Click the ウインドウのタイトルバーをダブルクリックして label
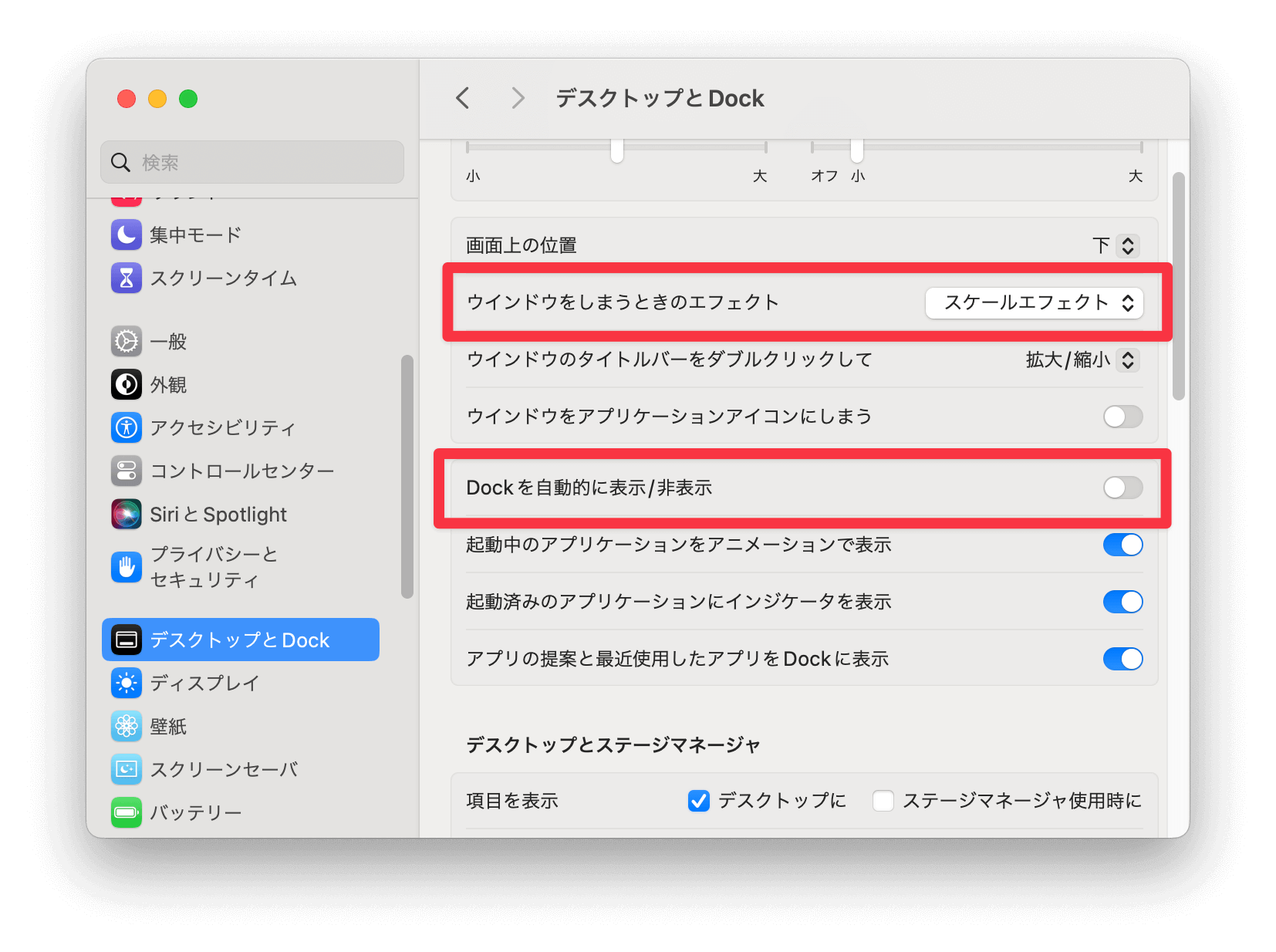 click(x=670, y=360)
